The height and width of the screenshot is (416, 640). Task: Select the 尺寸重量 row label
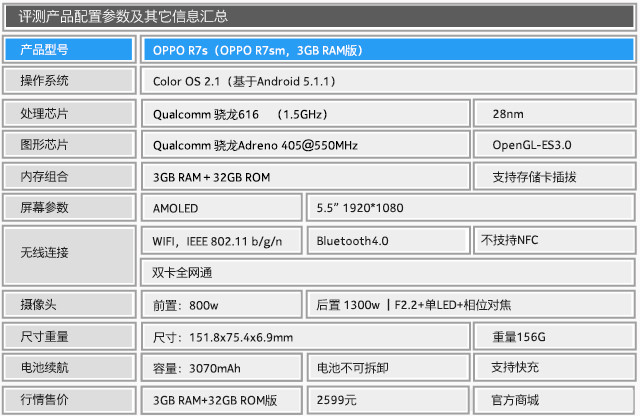69,336
